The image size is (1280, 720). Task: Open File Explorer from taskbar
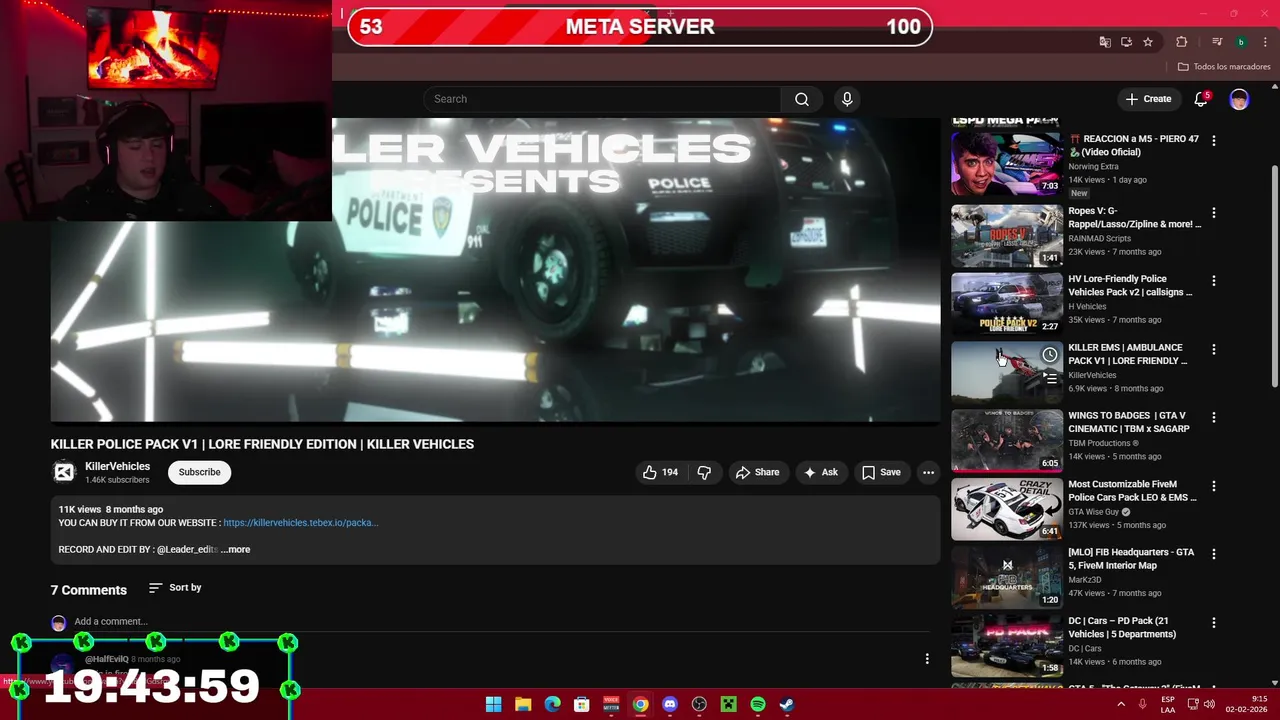(x=523, y=704)
